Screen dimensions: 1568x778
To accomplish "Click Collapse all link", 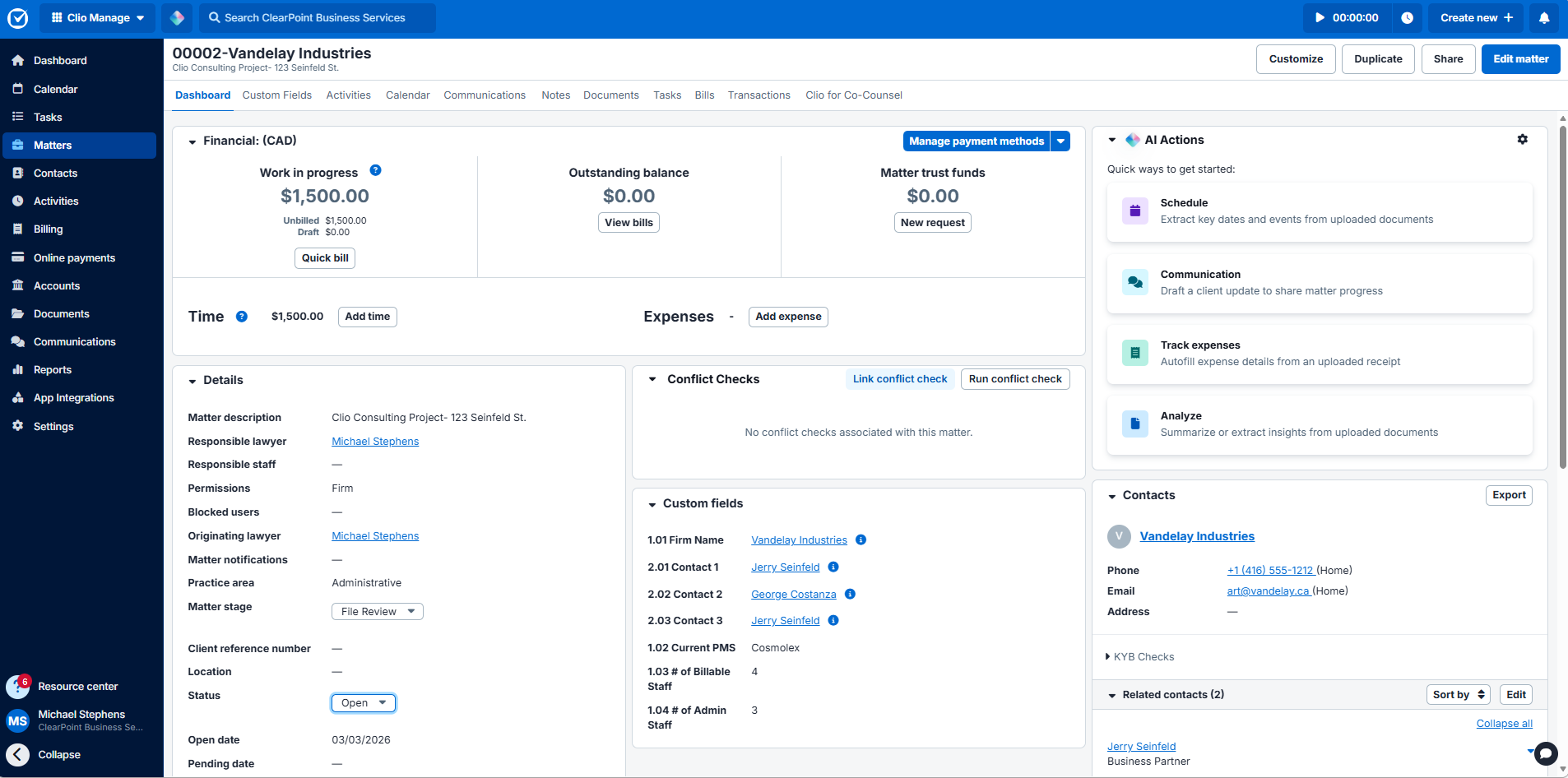I will point(1505,724).
